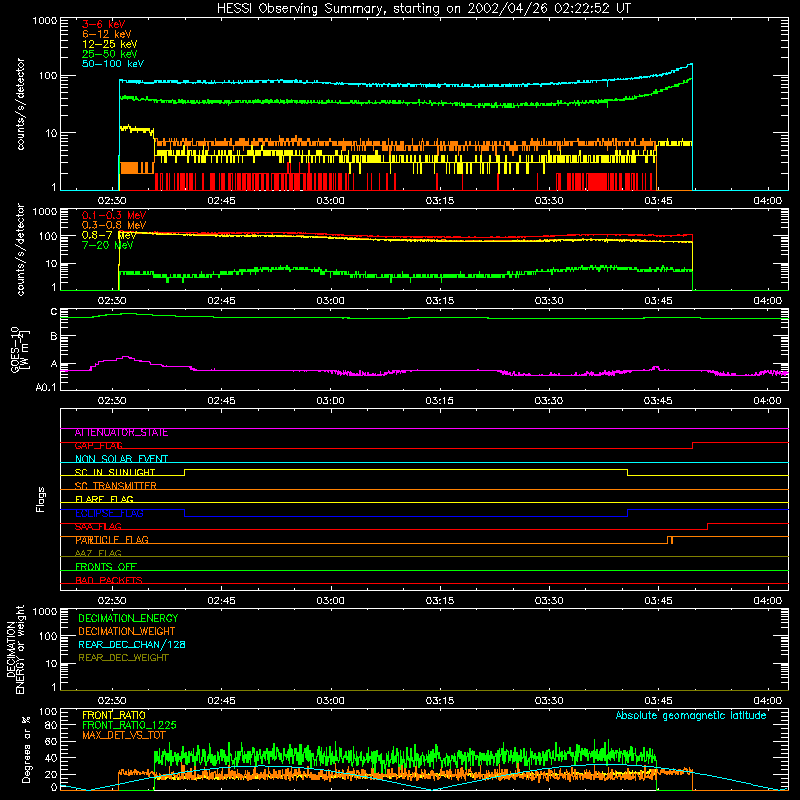Image resolution: width=800 pixels, height=800 pixels.
Task: Click the ATTENUATOR_STATE flag label
Action: [121, 433]
